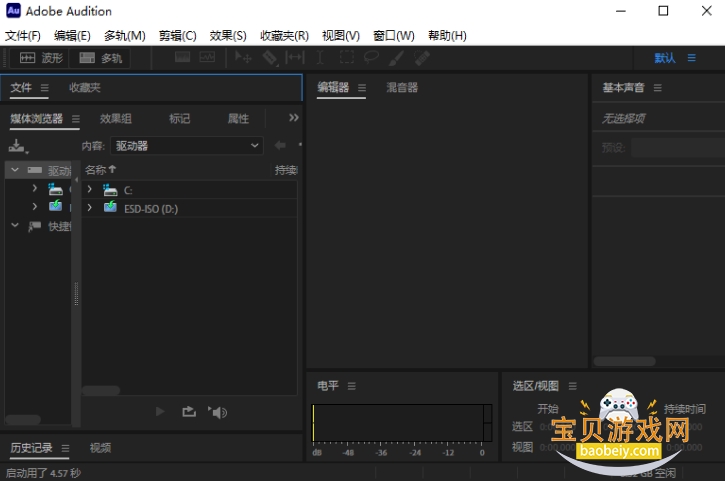Switch to Multitrack (多轨) view
Screen dimensions: 725x481
tap(100, 58)
